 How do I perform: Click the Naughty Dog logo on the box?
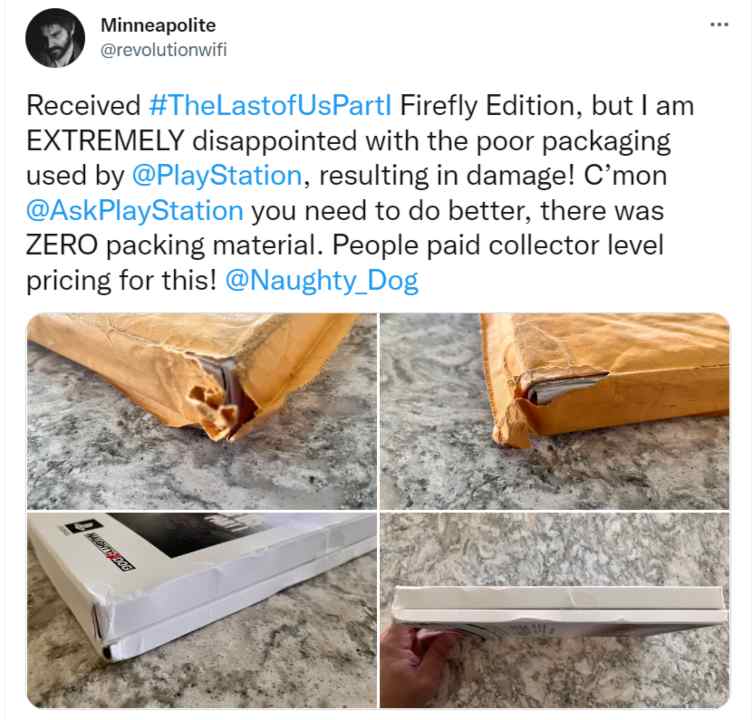coord(100,546)
